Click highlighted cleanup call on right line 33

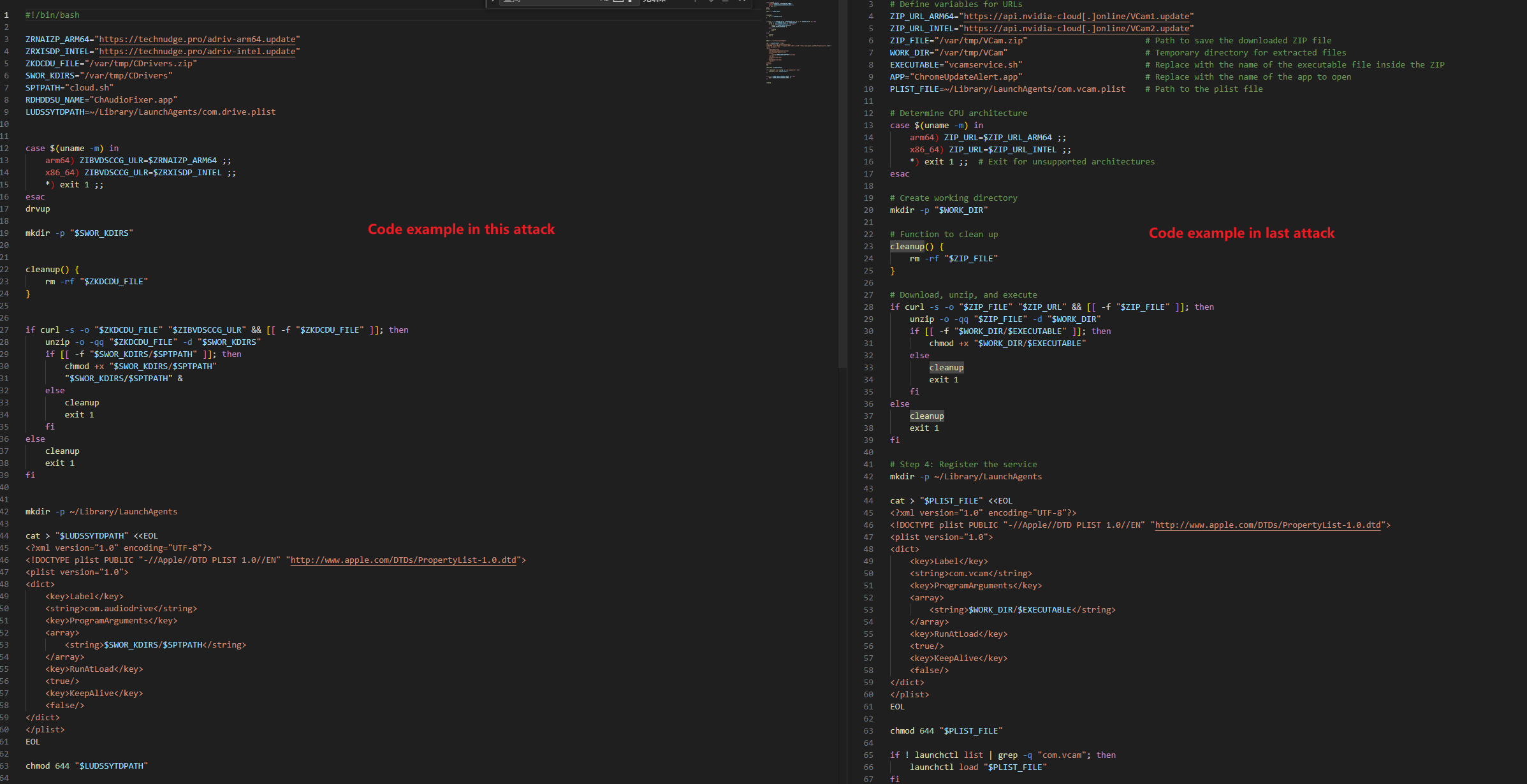pyautogui.click(x=946, y=368)
